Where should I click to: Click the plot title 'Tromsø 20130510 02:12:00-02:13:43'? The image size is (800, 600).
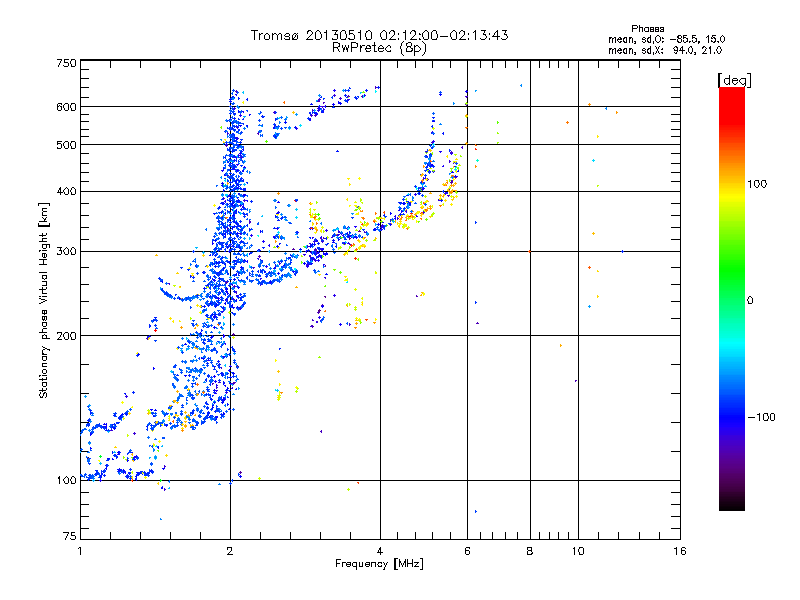(x=379, y=35)
